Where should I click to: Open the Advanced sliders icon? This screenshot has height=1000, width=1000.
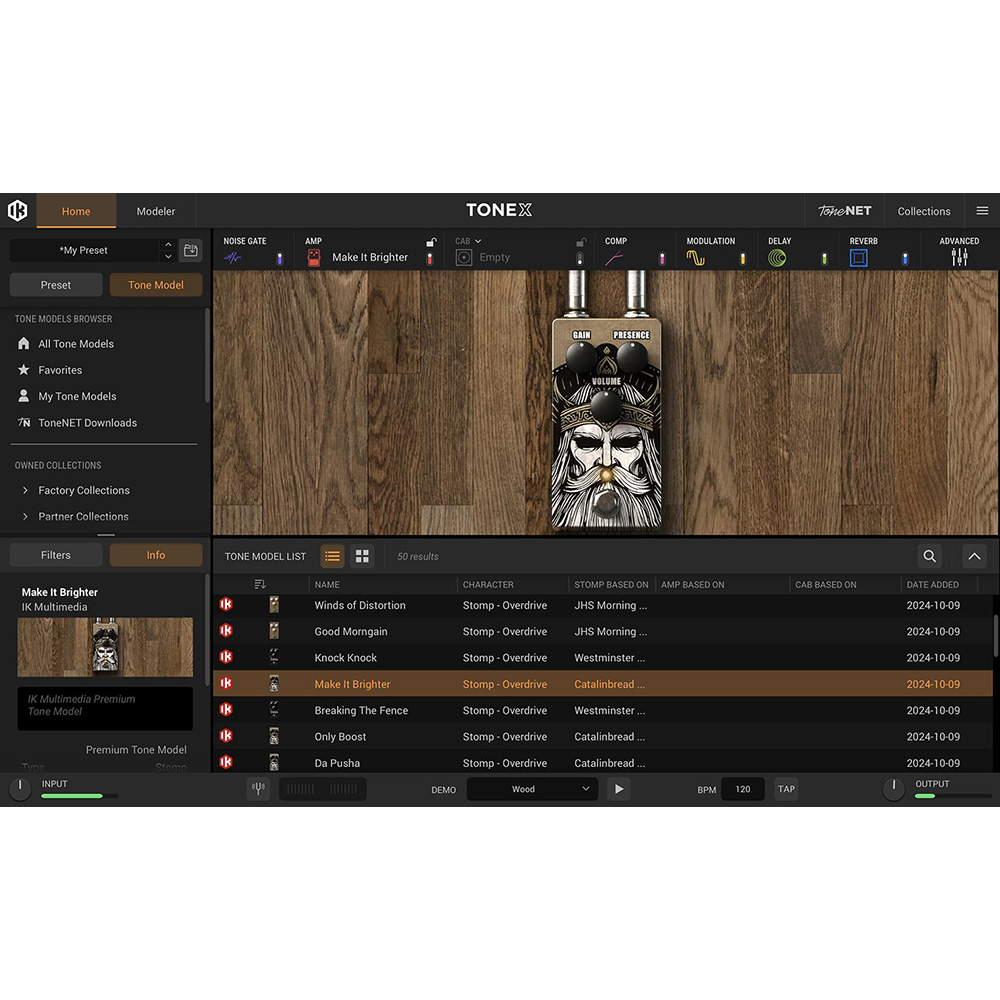pyautogui.click(x=959, y=257)
